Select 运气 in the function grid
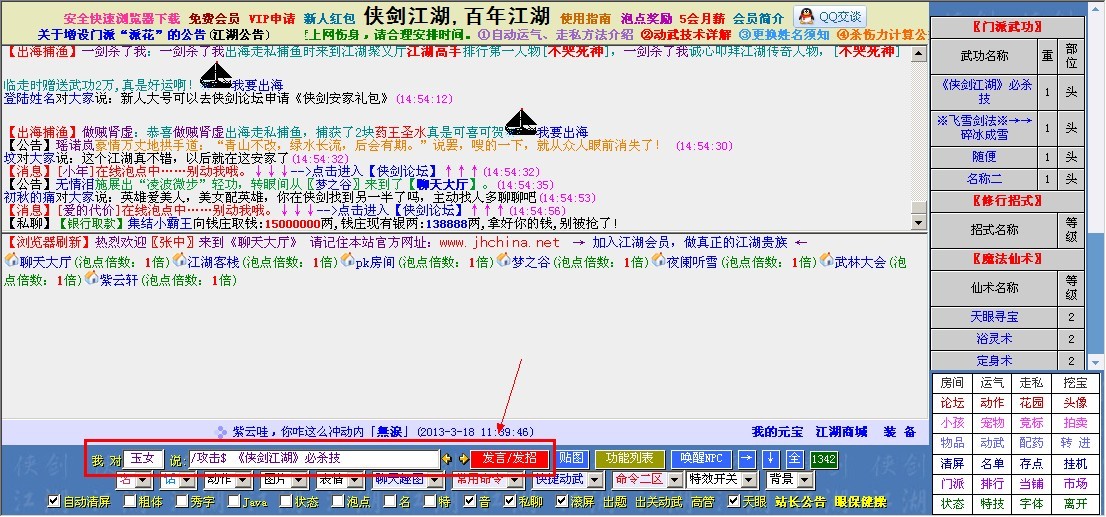The image size is (1106, 517). pos(992,383)
